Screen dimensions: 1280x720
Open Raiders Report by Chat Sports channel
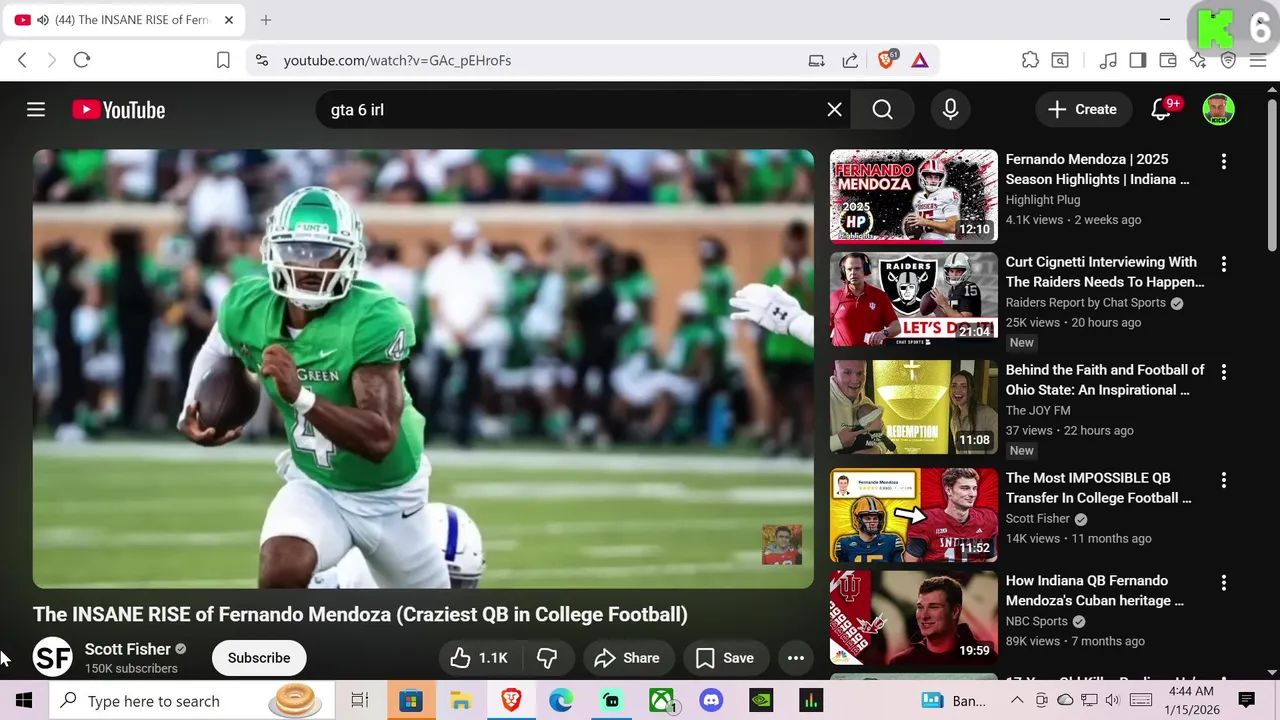[1086, 303]
